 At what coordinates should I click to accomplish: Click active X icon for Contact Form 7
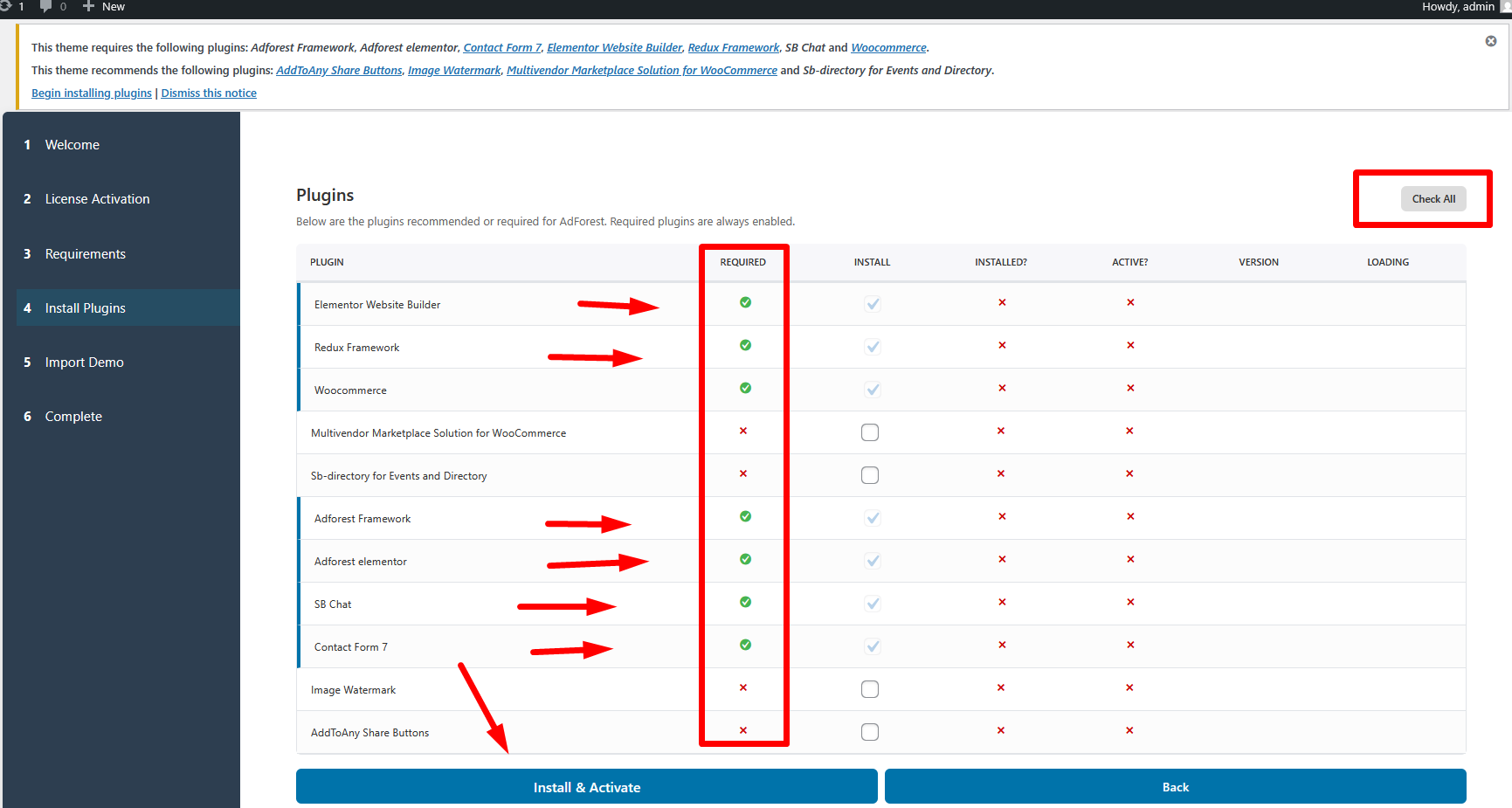1130,645
